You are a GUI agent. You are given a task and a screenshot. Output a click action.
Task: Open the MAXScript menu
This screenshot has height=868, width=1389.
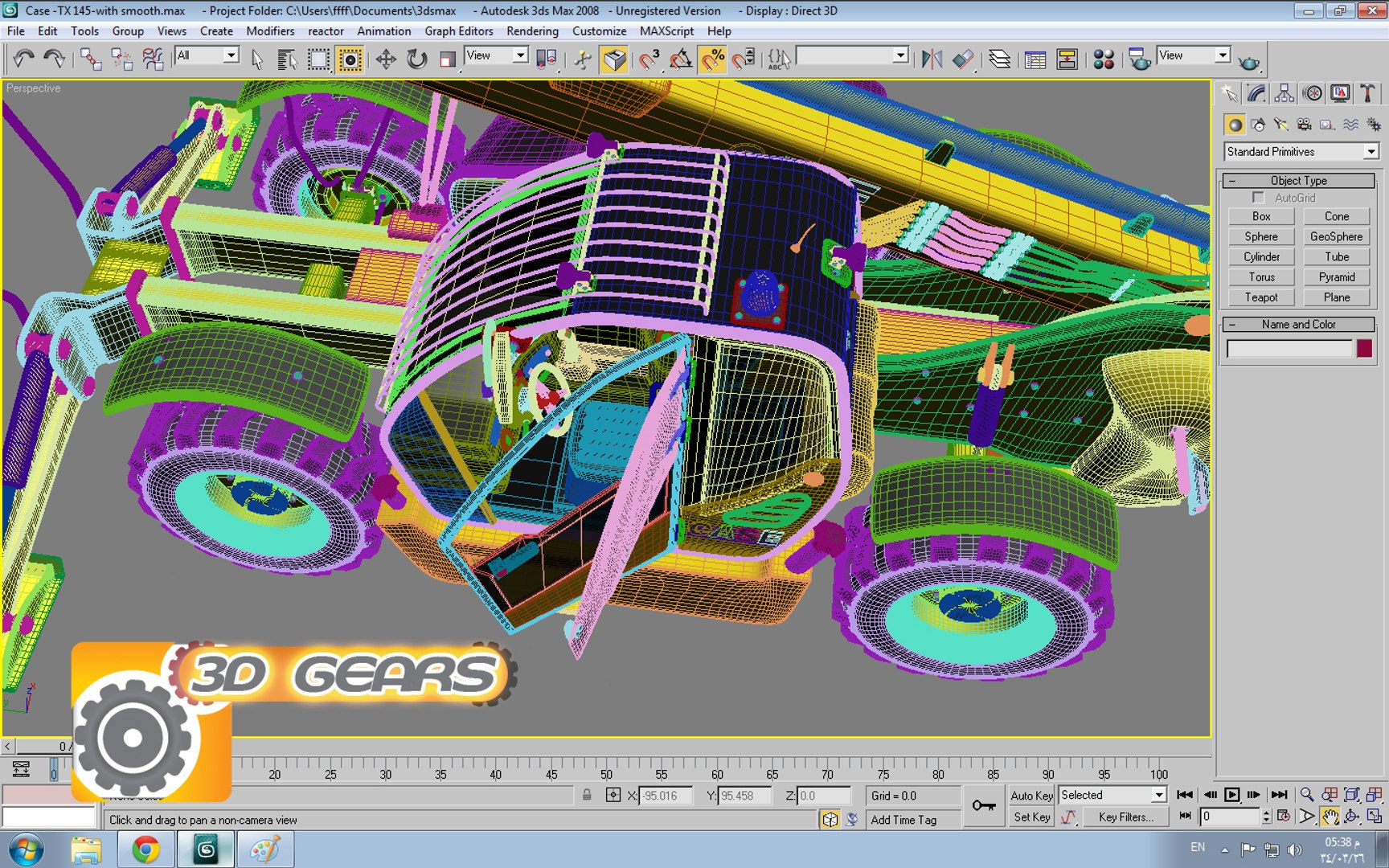pos(666,31)
